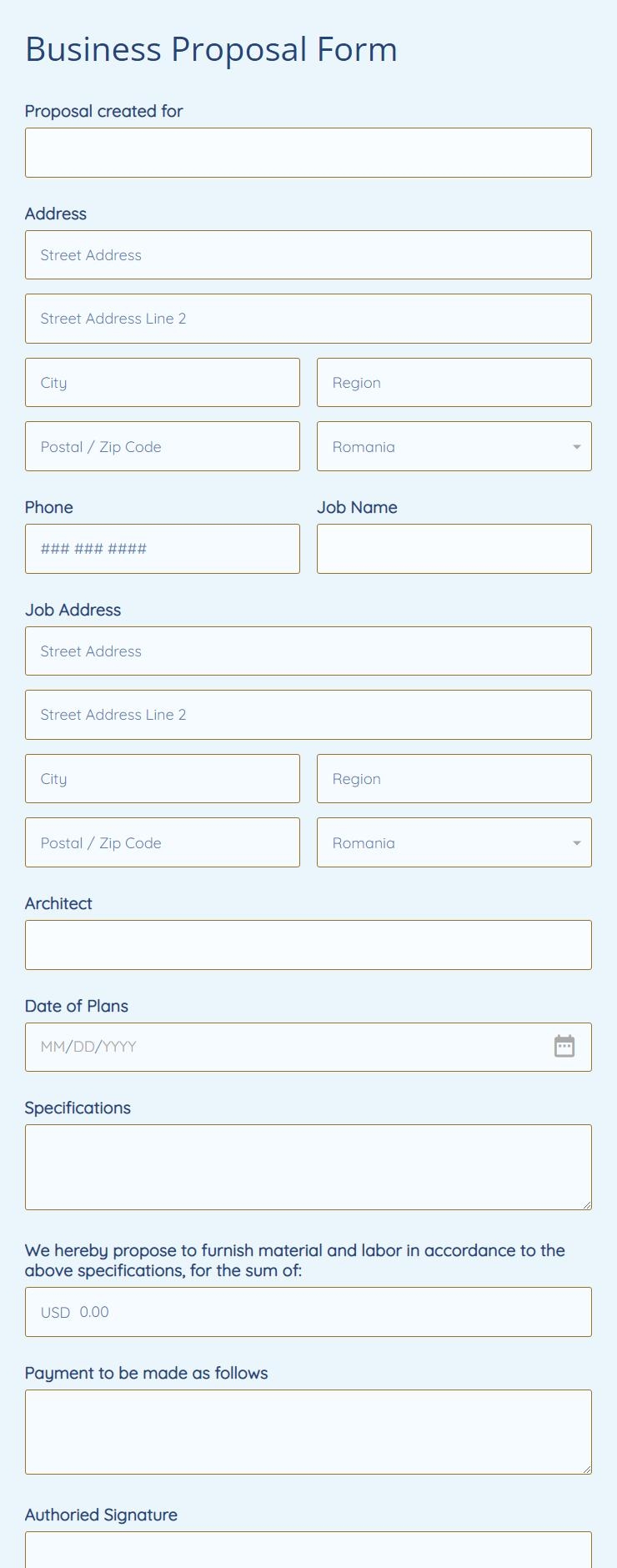The width and height of the screenshot is (617, 1568).
Task: Select the Postal / Zip Code under Job Address
Action: pyautogui.click(x=163, y=842)
